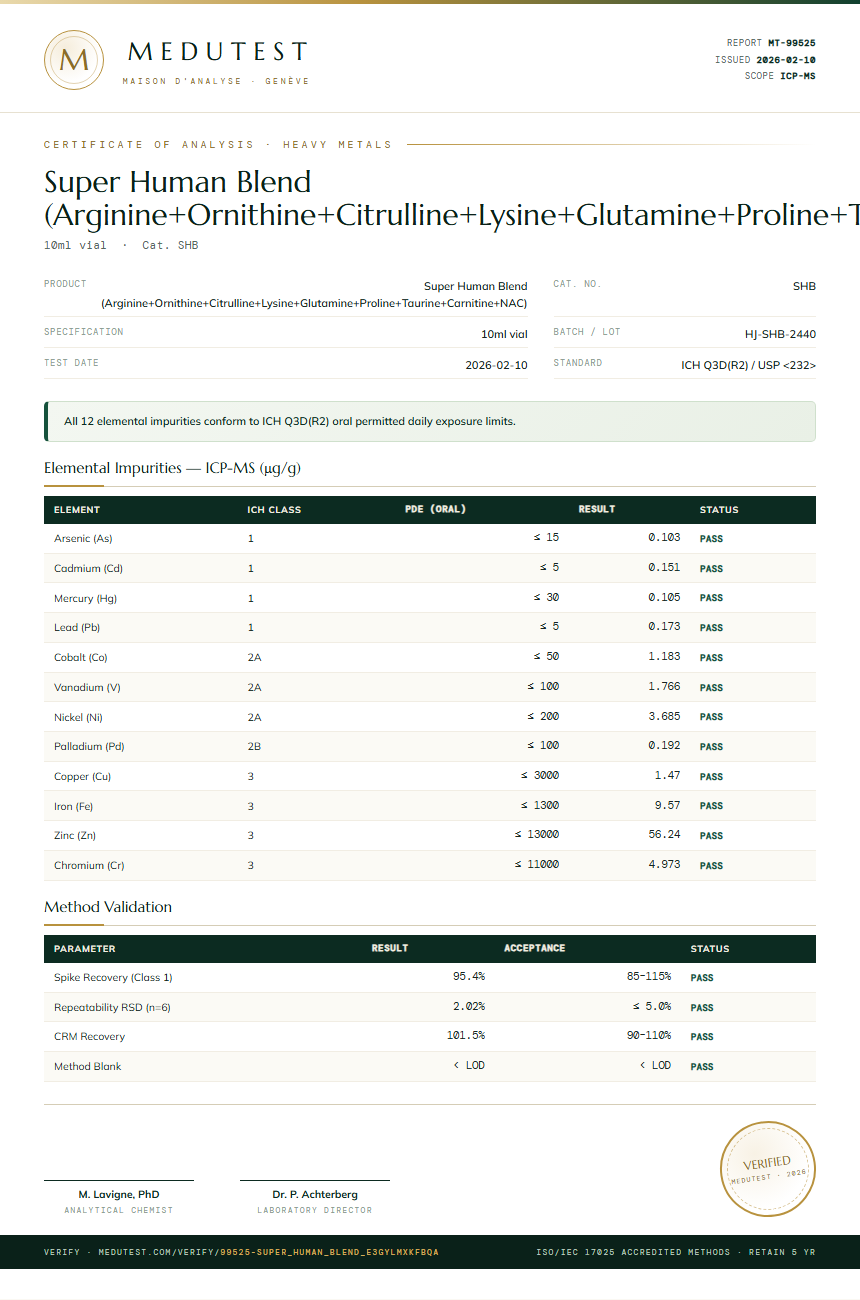Image resolution: width=860 pixels, height=1300 pixels.
Task: Select the Zinc (Zn) row label
Action: pos(75,836)
